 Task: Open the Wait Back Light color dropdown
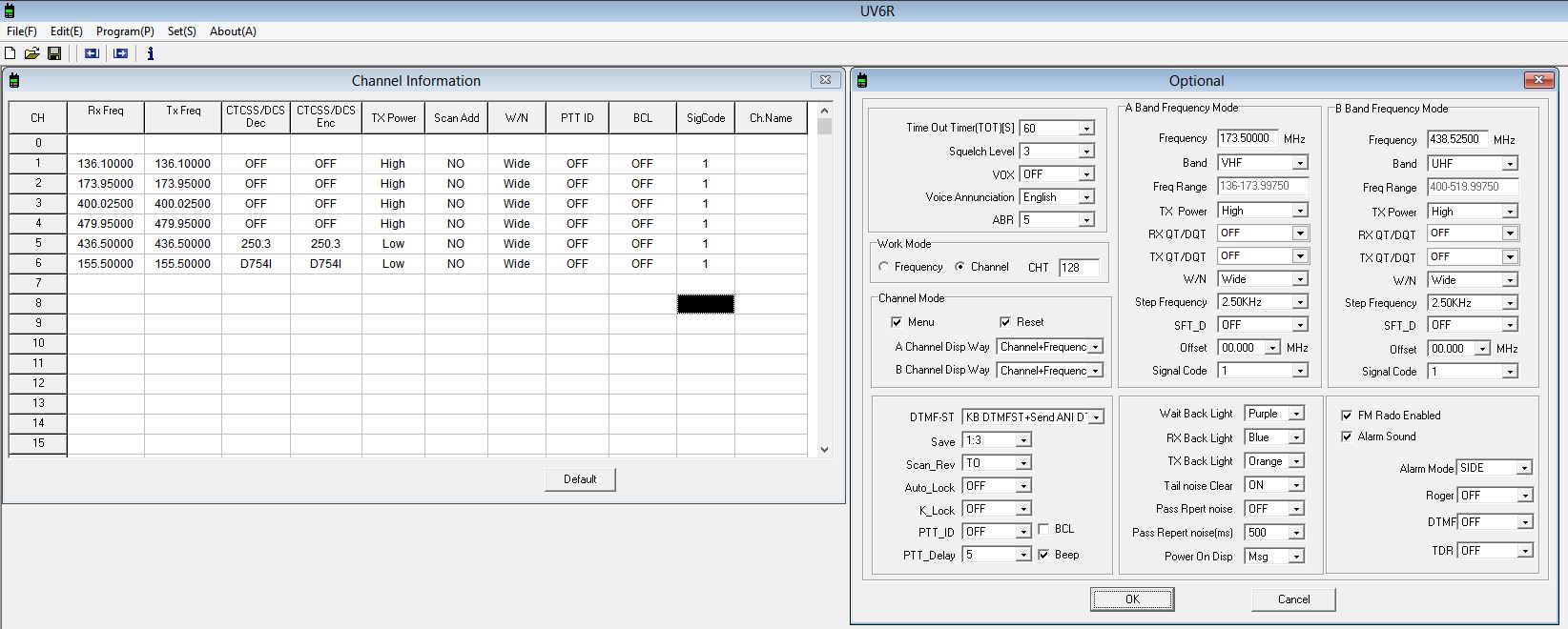point(1296,414)
